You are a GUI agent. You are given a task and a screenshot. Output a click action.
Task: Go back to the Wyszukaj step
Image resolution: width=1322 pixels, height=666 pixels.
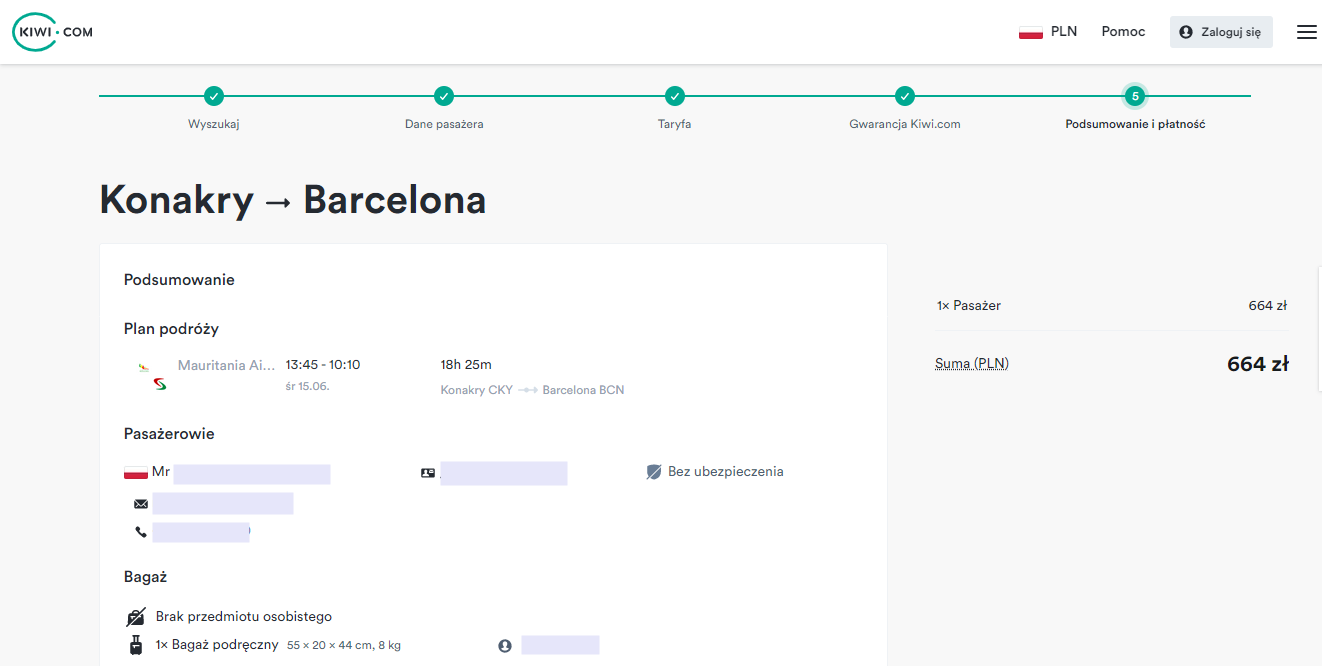[x=214, y=124]
